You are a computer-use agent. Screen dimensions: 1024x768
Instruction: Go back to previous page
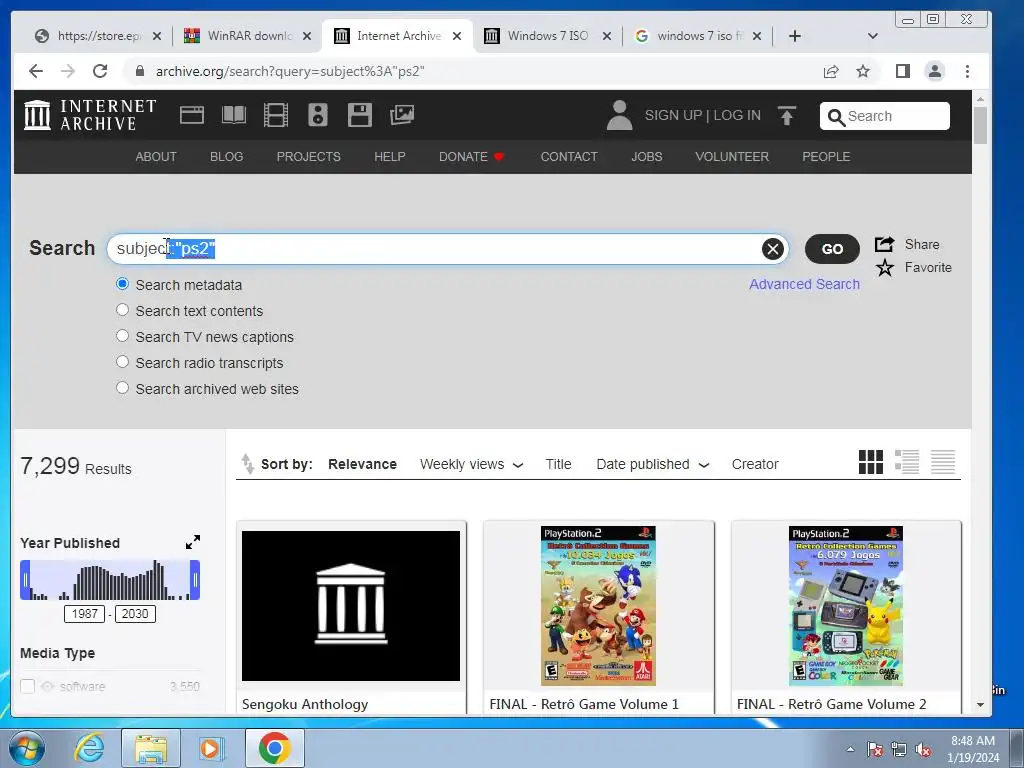click(x=36, y=71)
